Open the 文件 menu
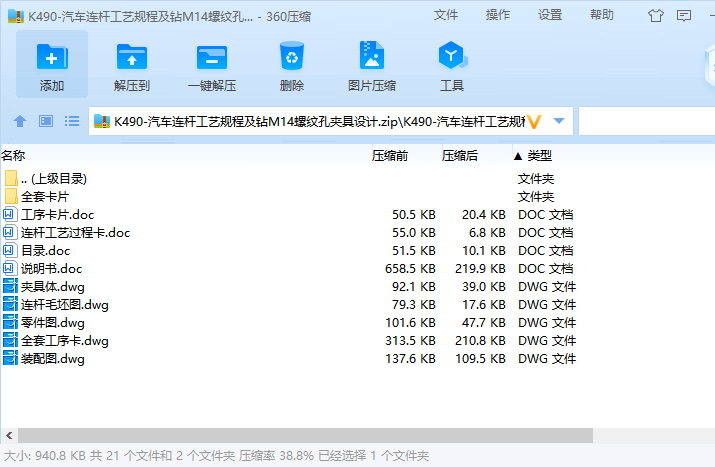Screen dimensions: 715x467 click(x=446, y=15)
